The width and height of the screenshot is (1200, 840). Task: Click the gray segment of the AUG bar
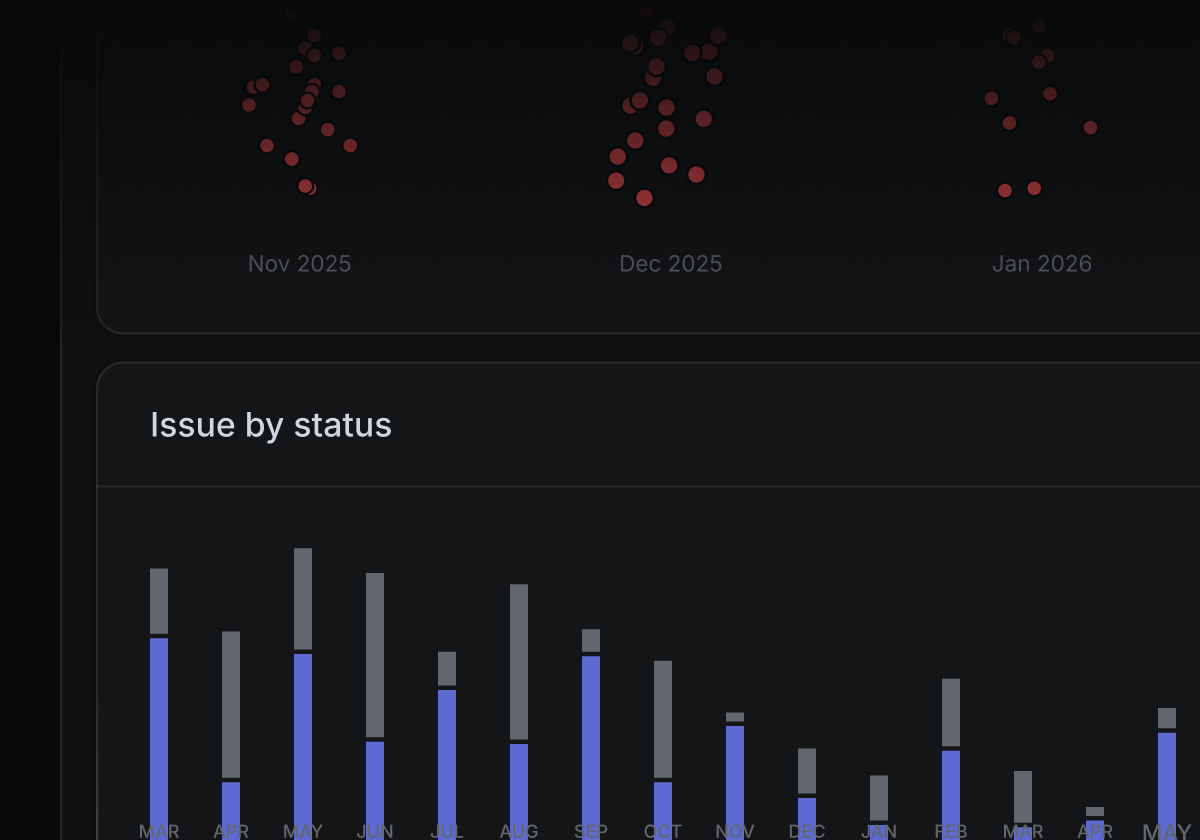pos(519,661)
